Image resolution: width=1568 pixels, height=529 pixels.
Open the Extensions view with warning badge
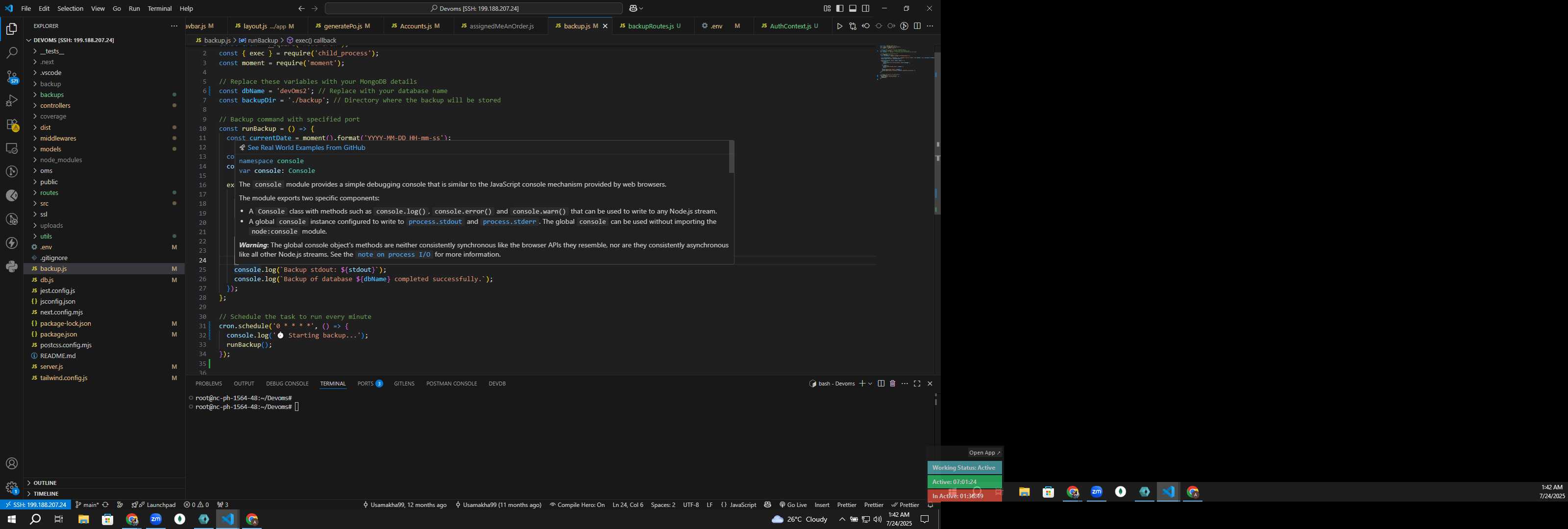[x=12, y=125]
